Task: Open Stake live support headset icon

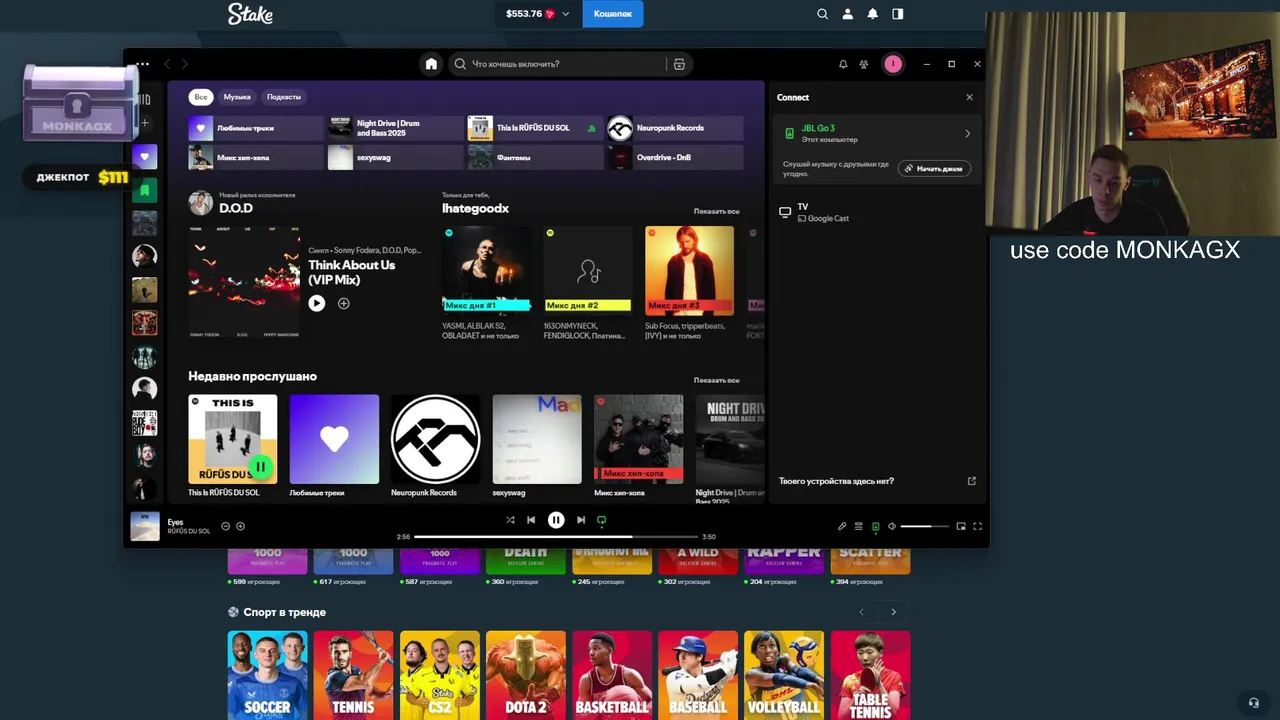Action: point(1253,703)
